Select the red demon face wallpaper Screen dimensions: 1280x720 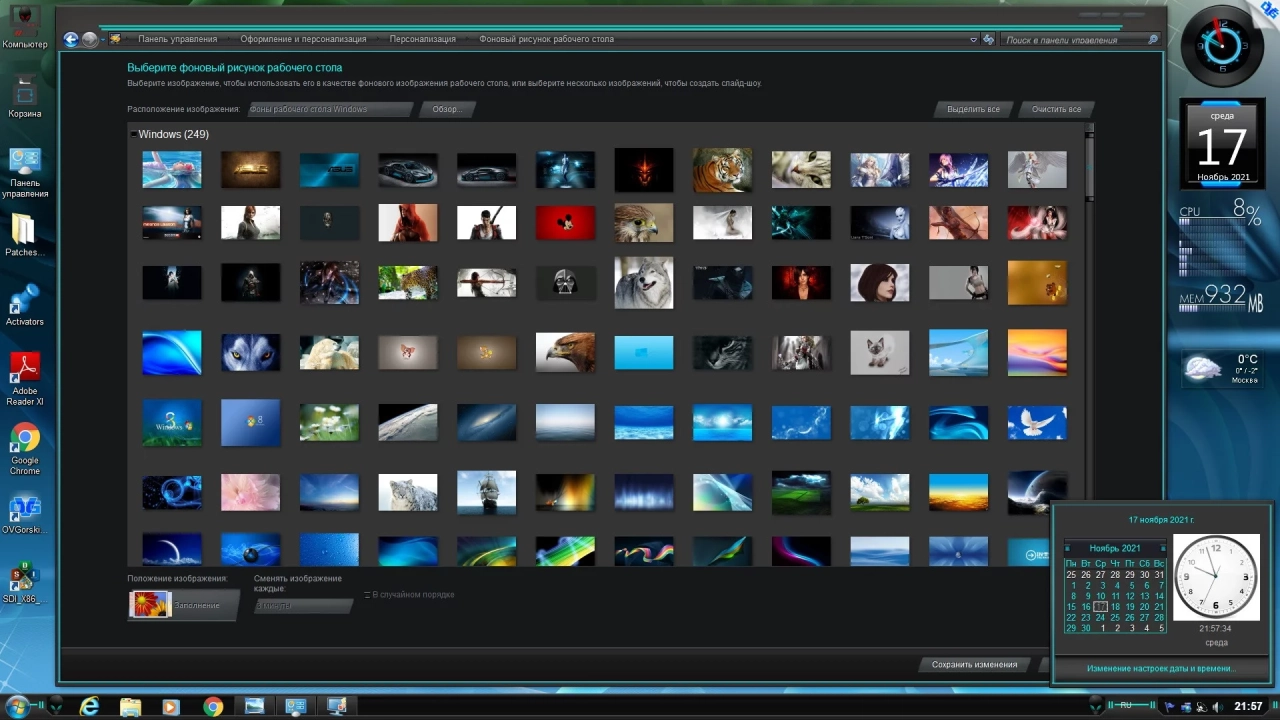tap(643, 170)
